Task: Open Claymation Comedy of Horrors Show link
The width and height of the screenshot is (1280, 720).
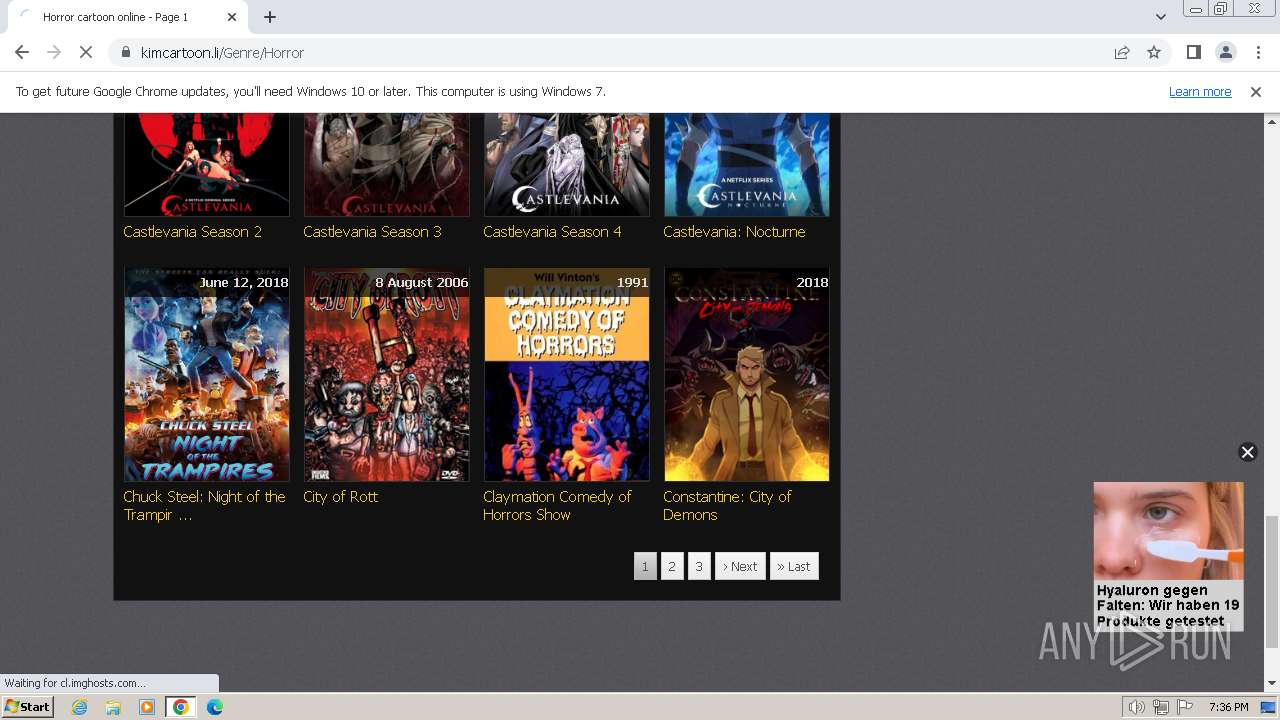Action: tap(557, 505)
